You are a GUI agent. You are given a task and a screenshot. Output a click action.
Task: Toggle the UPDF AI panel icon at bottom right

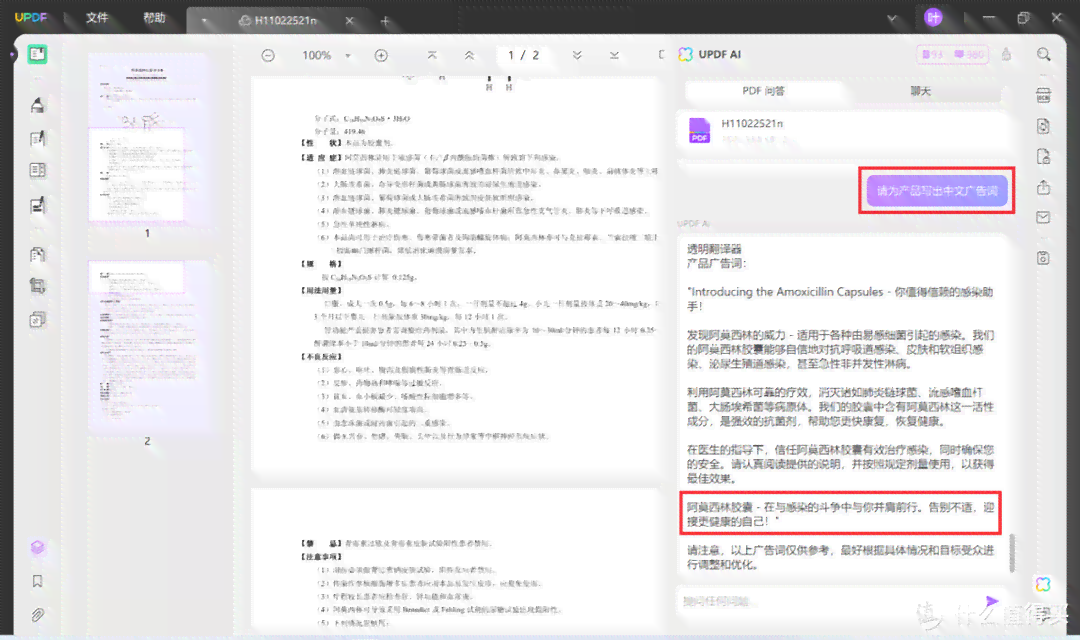(1043, 584)
